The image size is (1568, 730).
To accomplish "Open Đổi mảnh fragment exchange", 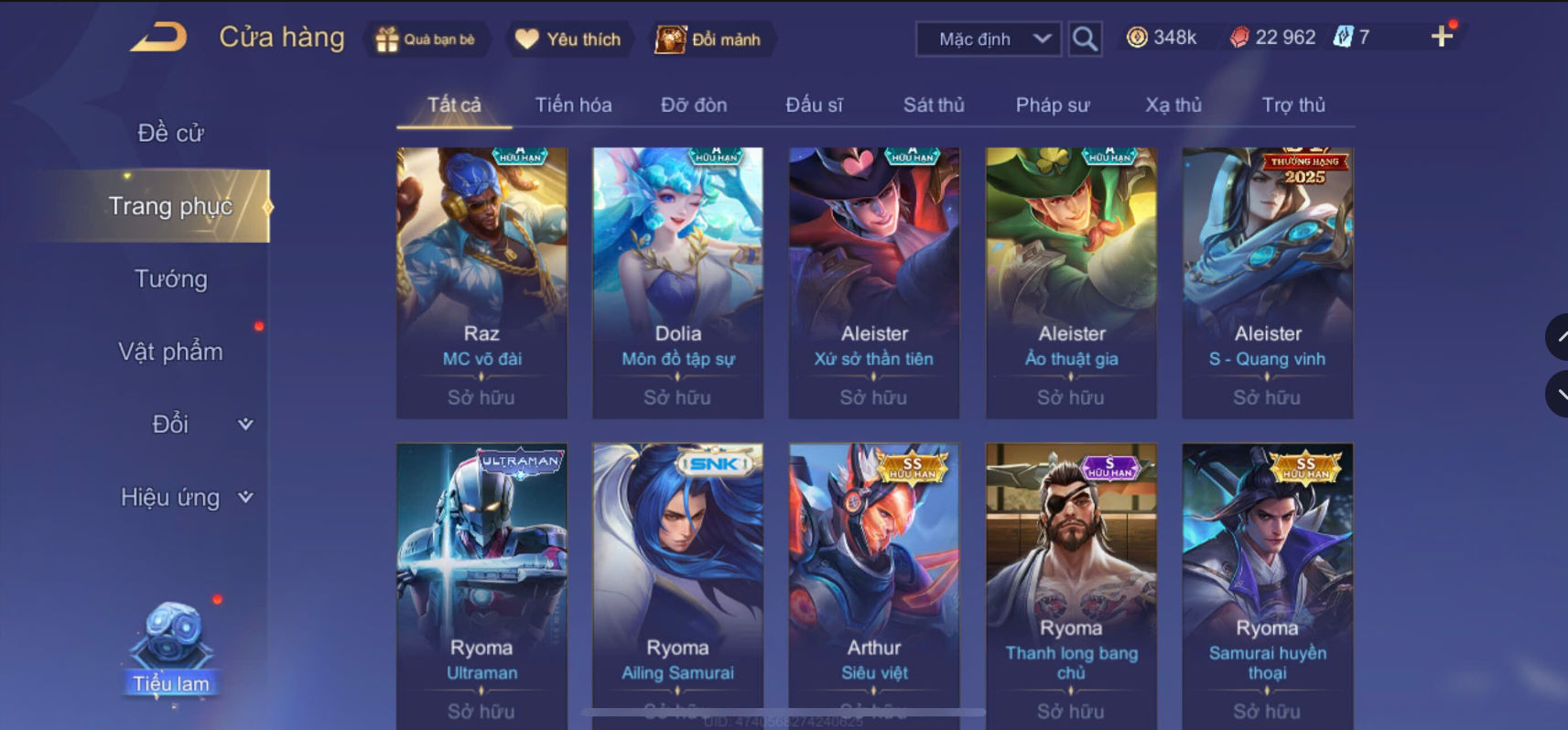I will [708, 39].
